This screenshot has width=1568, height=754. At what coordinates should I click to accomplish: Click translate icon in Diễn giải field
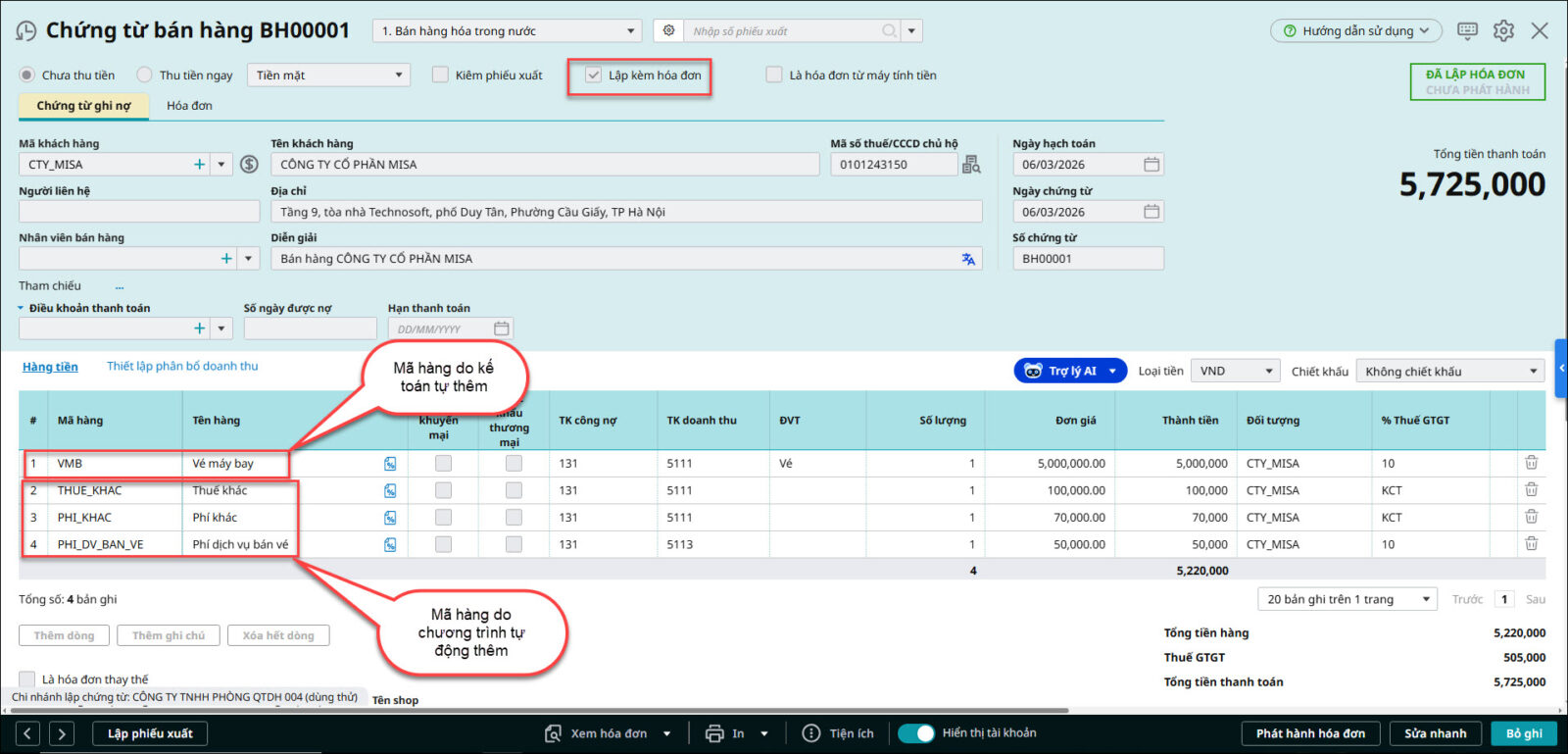pyautogui.click(x=968, y=259)
